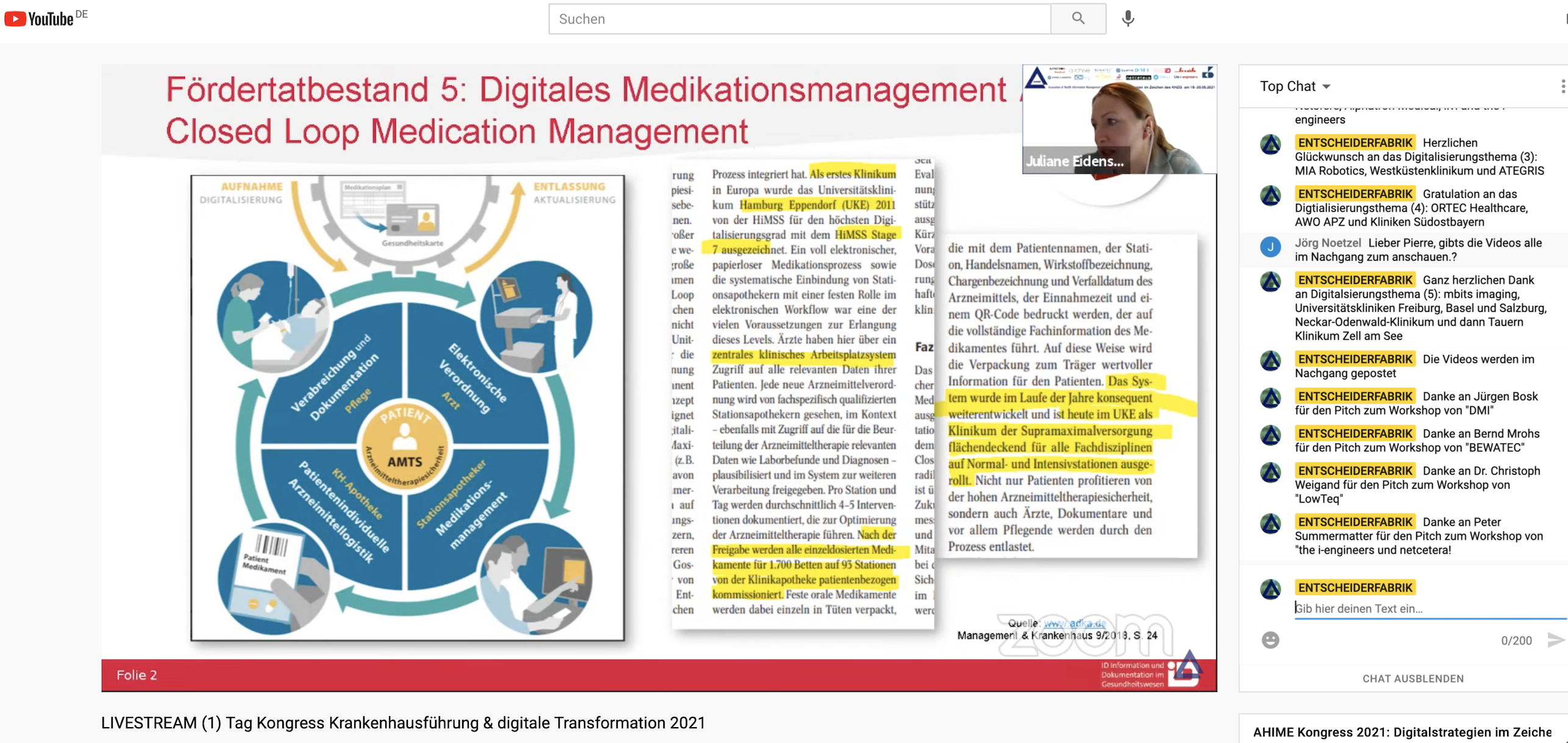Image resolution: width=1568 pixels, height=743 pixels.
Task: Open ENTSCHEIDERFABRIK avatar beside Gratulation message
Action: (x=1270, y=196)
